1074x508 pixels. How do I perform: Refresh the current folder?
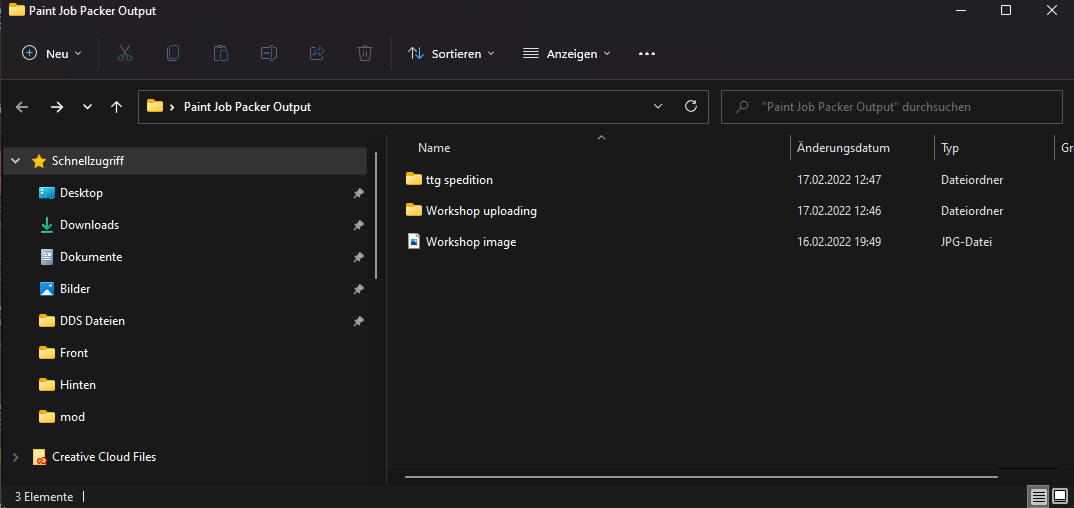[x=691, y=106]
